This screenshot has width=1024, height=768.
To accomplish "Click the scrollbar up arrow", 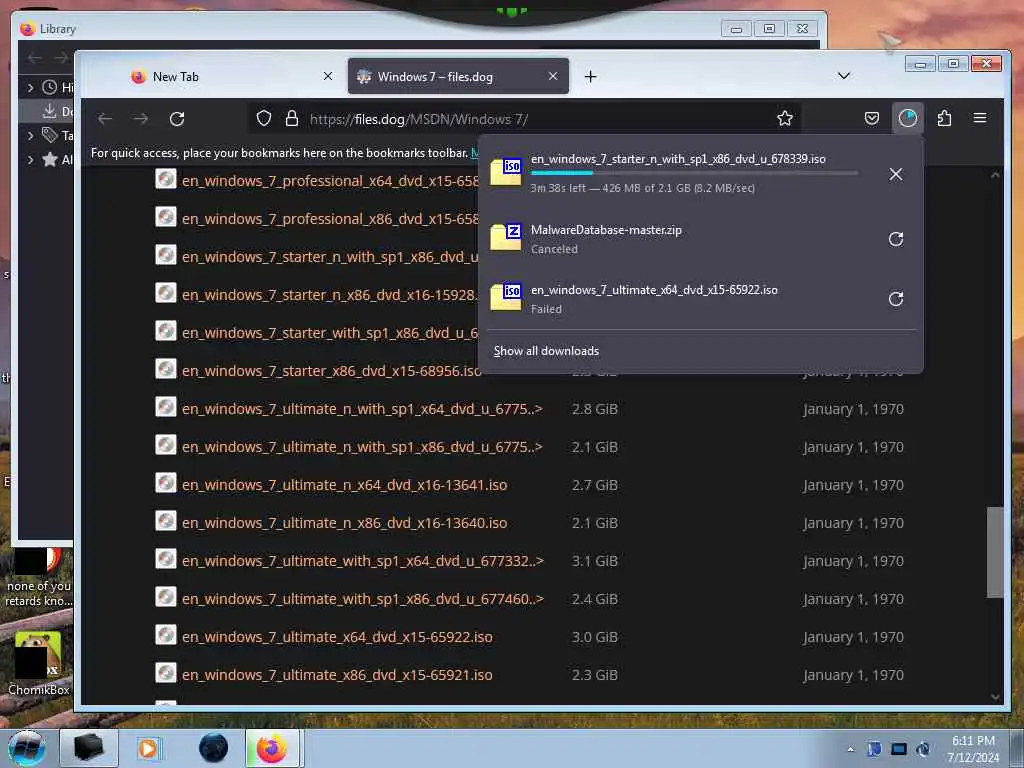I will [995, 175].
